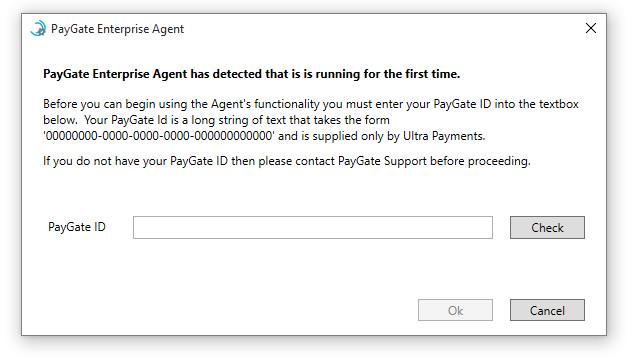Click the bold first-time detection heading

click(251, 74)
